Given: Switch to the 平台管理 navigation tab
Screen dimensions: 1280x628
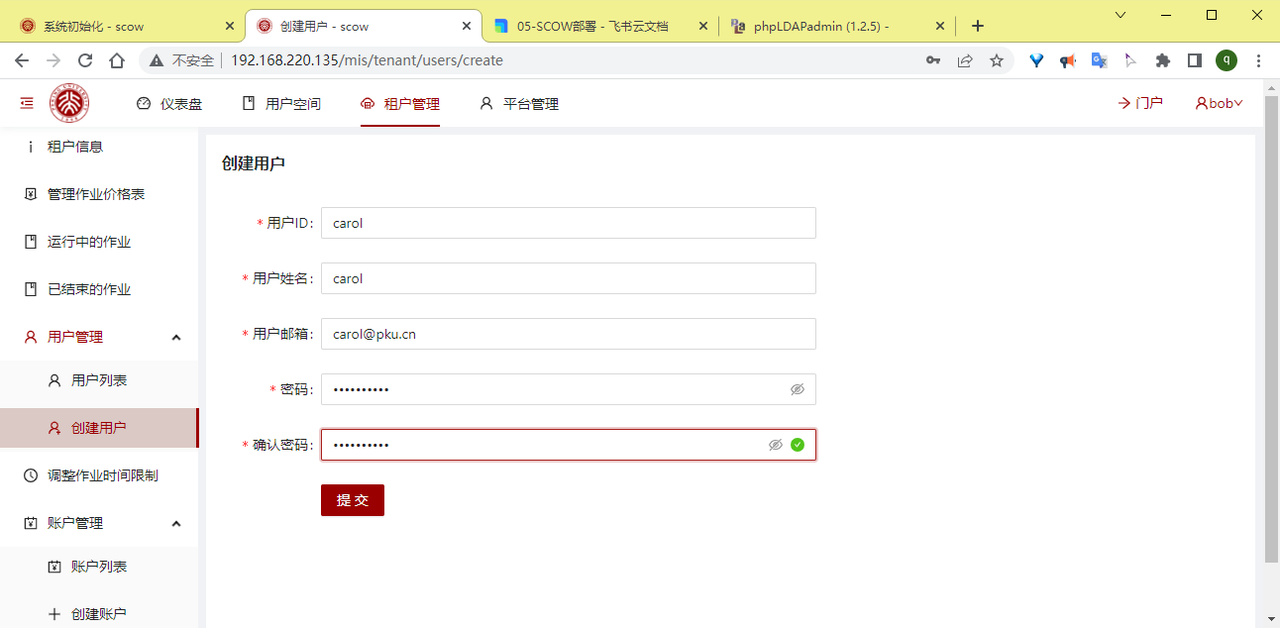Looking at the screenshot, I should (x=519, y=103).
